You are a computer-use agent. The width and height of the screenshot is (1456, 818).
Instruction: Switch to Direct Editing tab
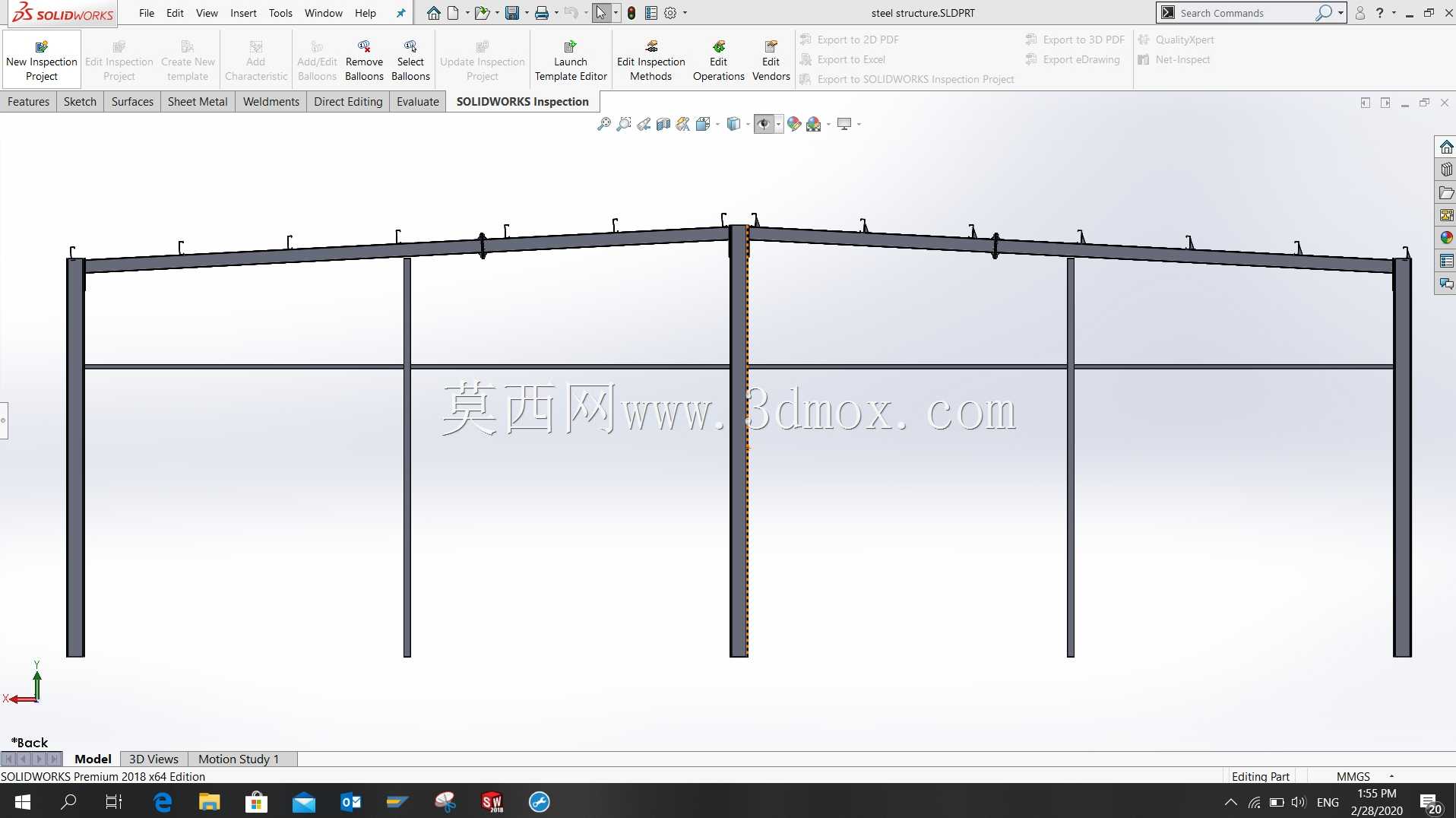(348, 101)
